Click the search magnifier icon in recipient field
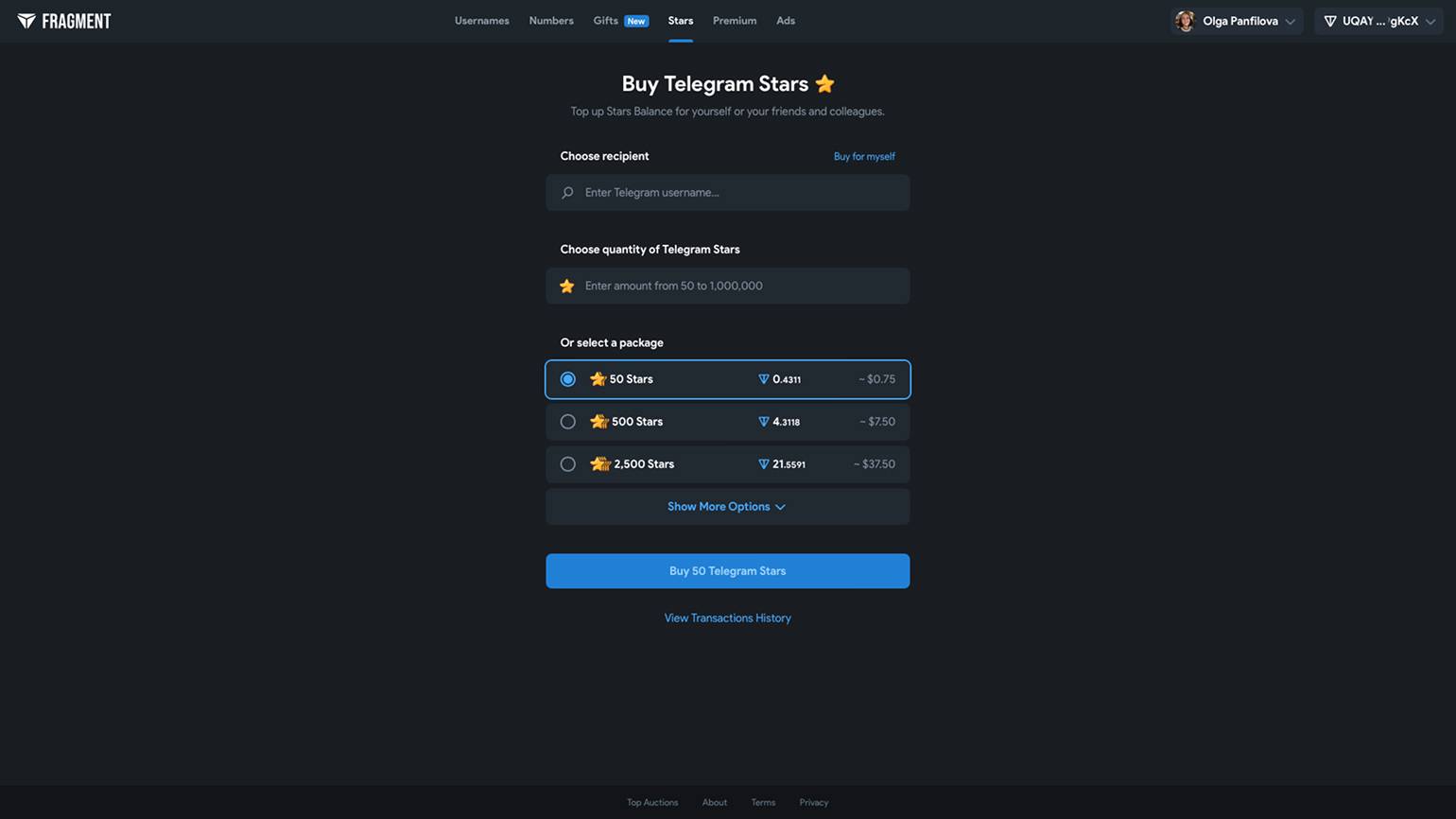The image size is (1456, 819). [567, 193]
